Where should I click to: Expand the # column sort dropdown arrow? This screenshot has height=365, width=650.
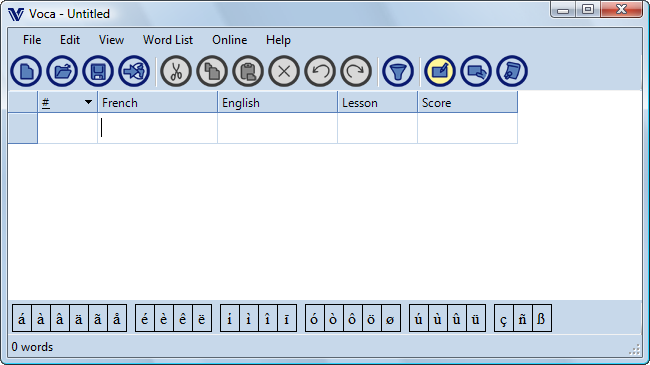88,102
